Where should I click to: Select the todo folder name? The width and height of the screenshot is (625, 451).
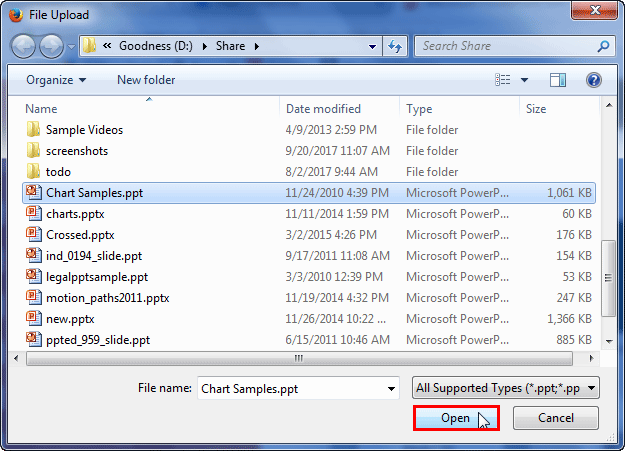pyautogui.click(x=58, y=172)
